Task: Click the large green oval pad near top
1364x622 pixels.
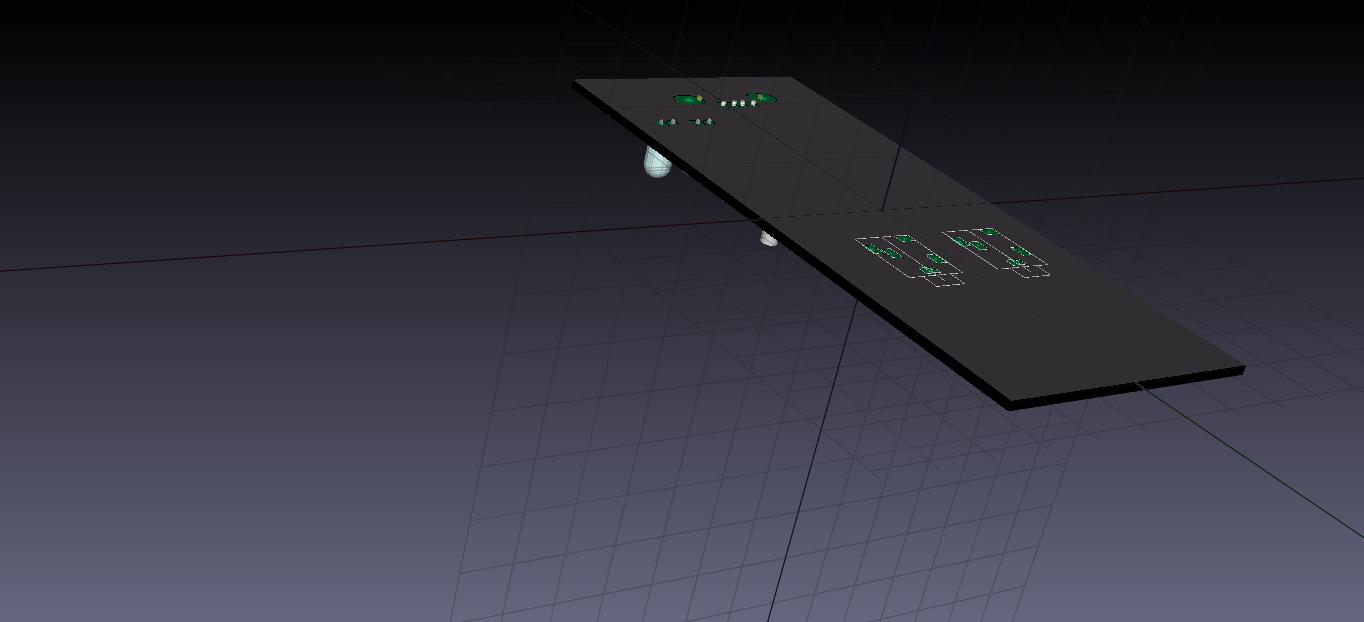Action: pos(687,99)
